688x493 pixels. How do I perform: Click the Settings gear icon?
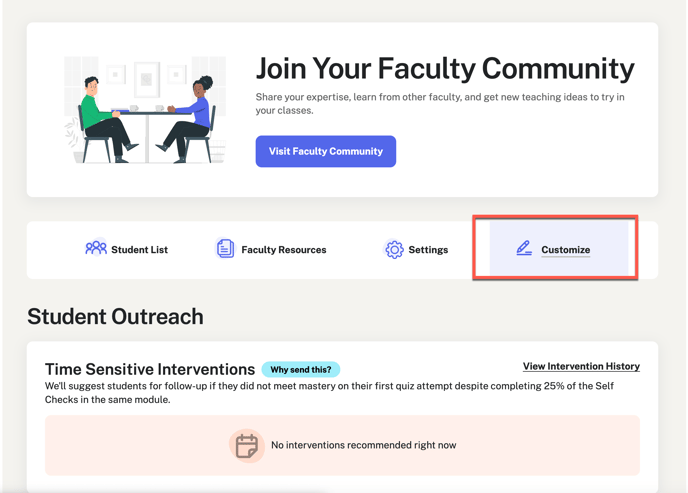[394, 249]
